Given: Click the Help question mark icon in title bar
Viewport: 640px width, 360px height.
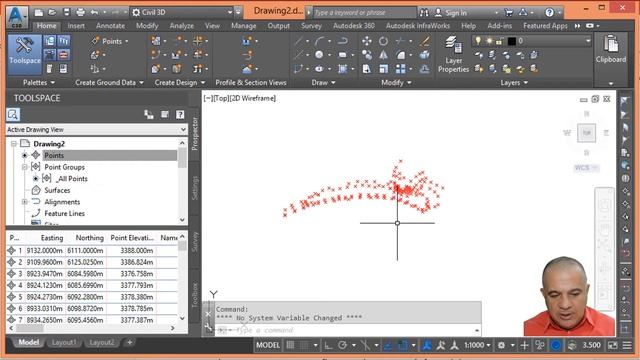Looking at the screenshot, I should click(x=549, y=13).
